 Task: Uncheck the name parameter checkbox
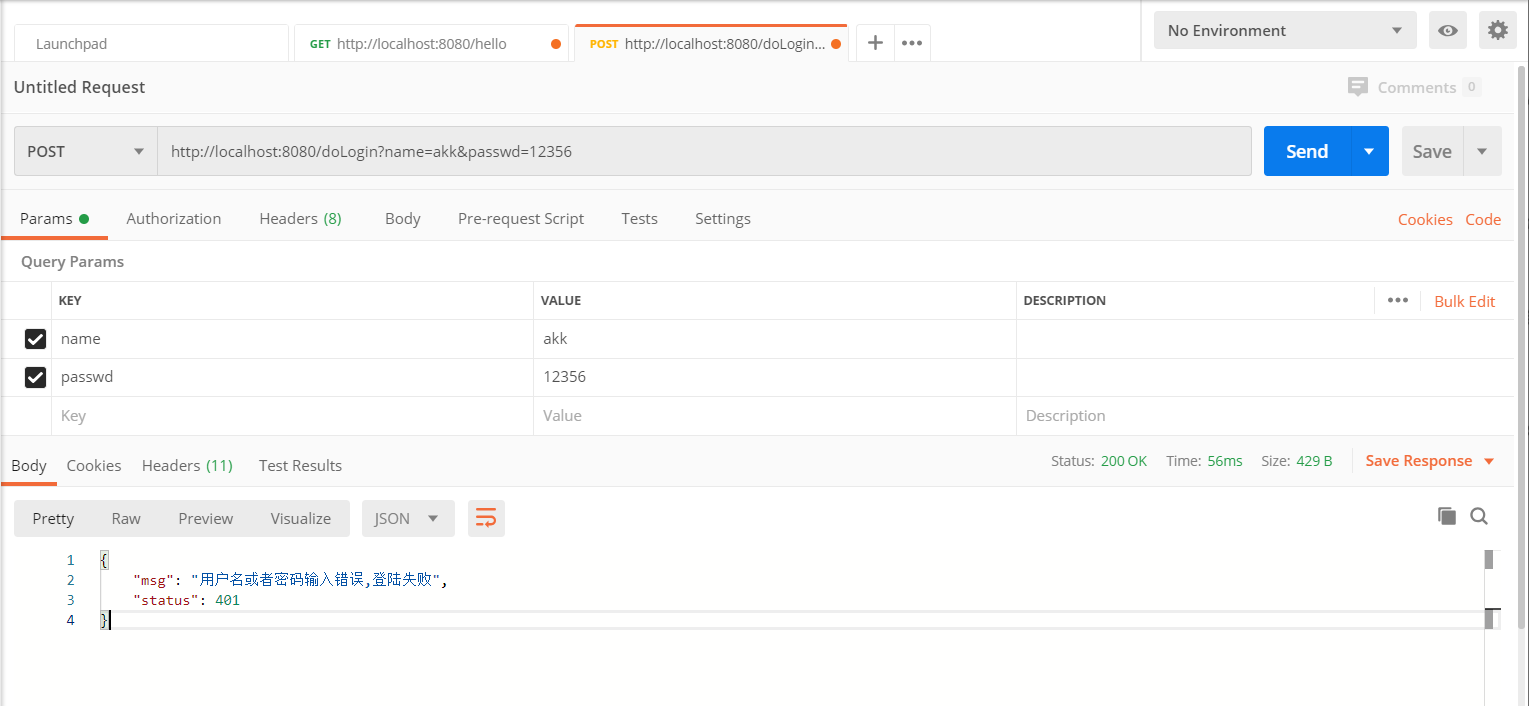coord(35,339)
